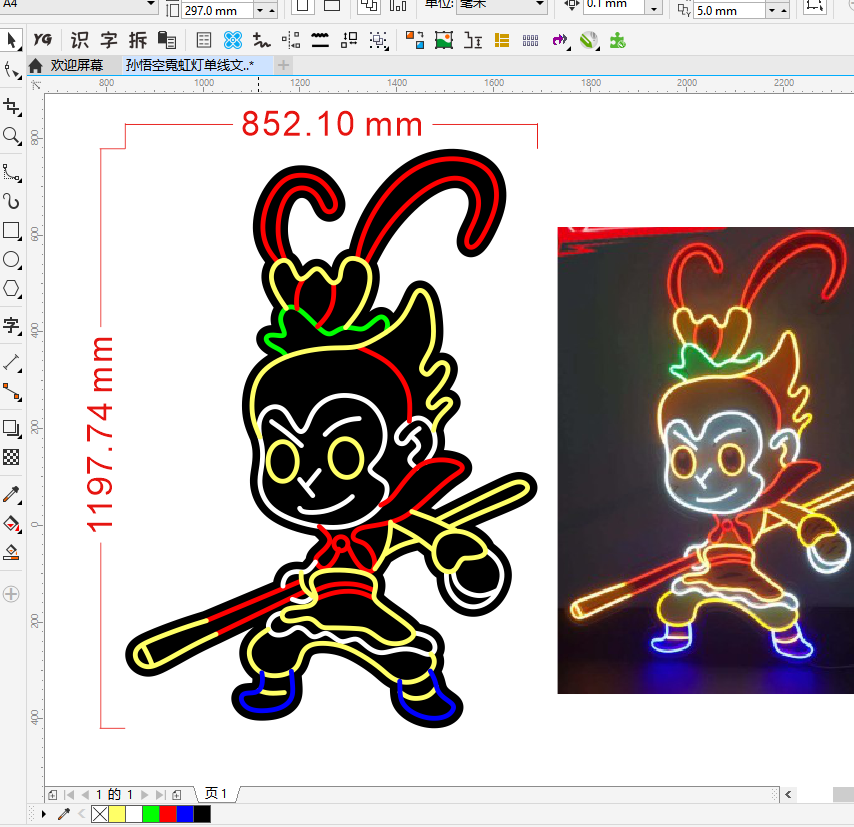854x827 pixels.
Task: Select the Interactive Fill tool
Action: click(x=11, y=524)
